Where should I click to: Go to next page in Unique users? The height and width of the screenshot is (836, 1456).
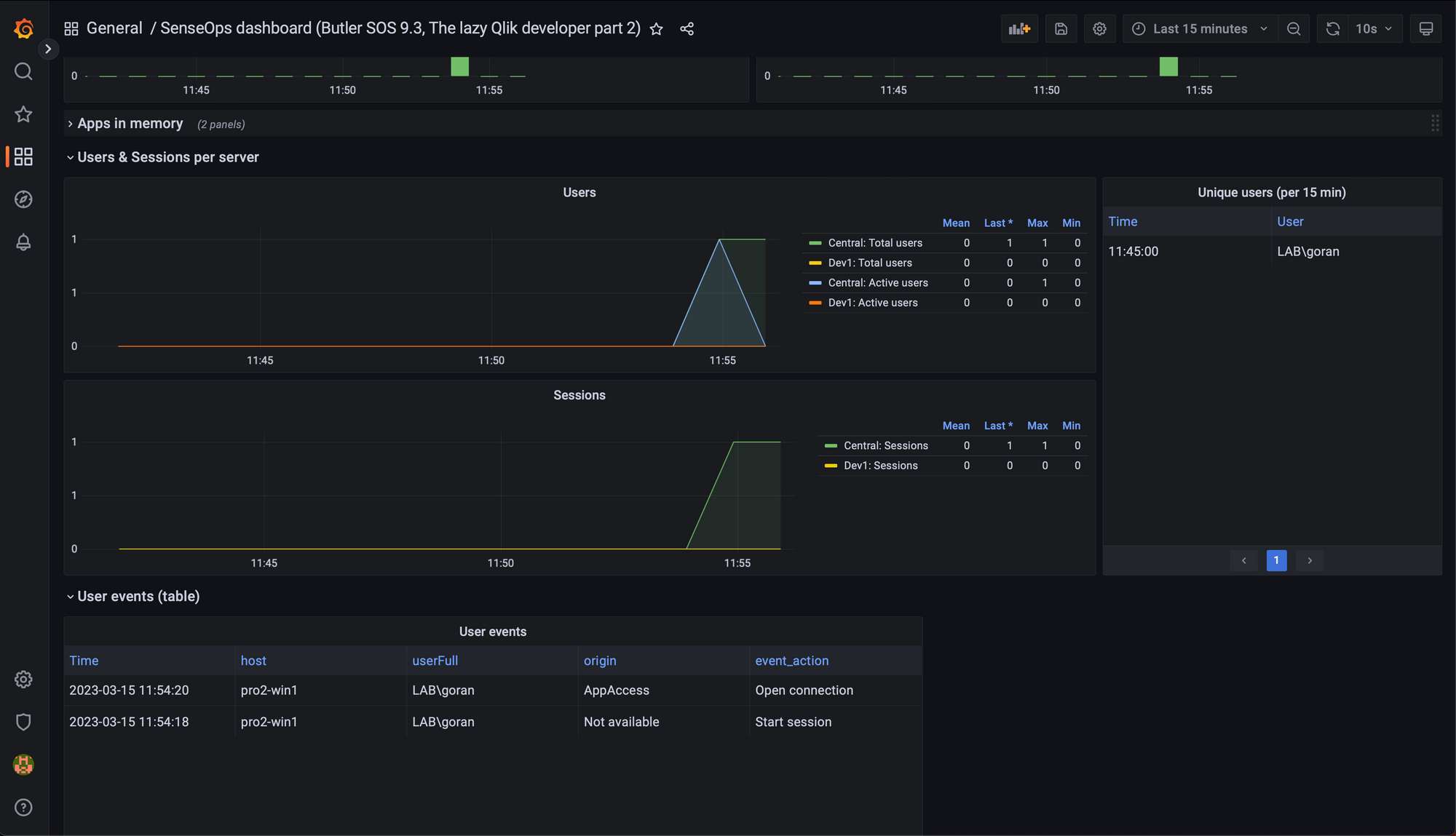(x=1310, y=560)
